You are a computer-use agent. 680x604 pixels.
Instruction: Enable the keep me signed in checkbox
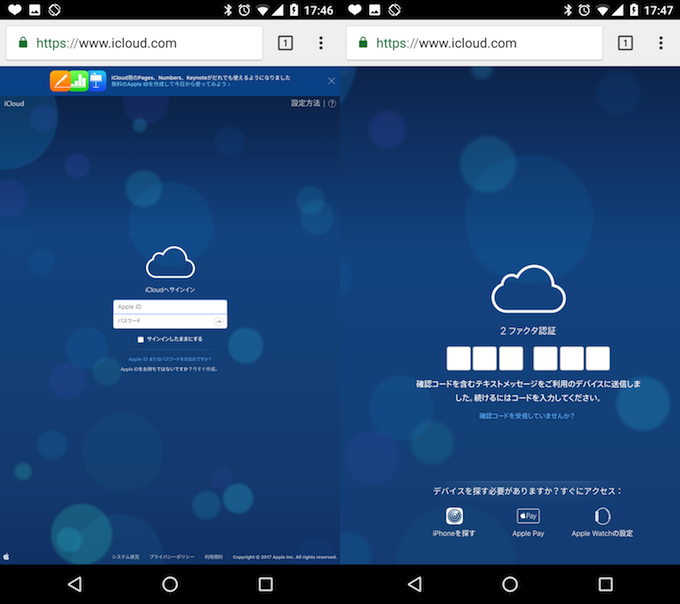point(141,339)
